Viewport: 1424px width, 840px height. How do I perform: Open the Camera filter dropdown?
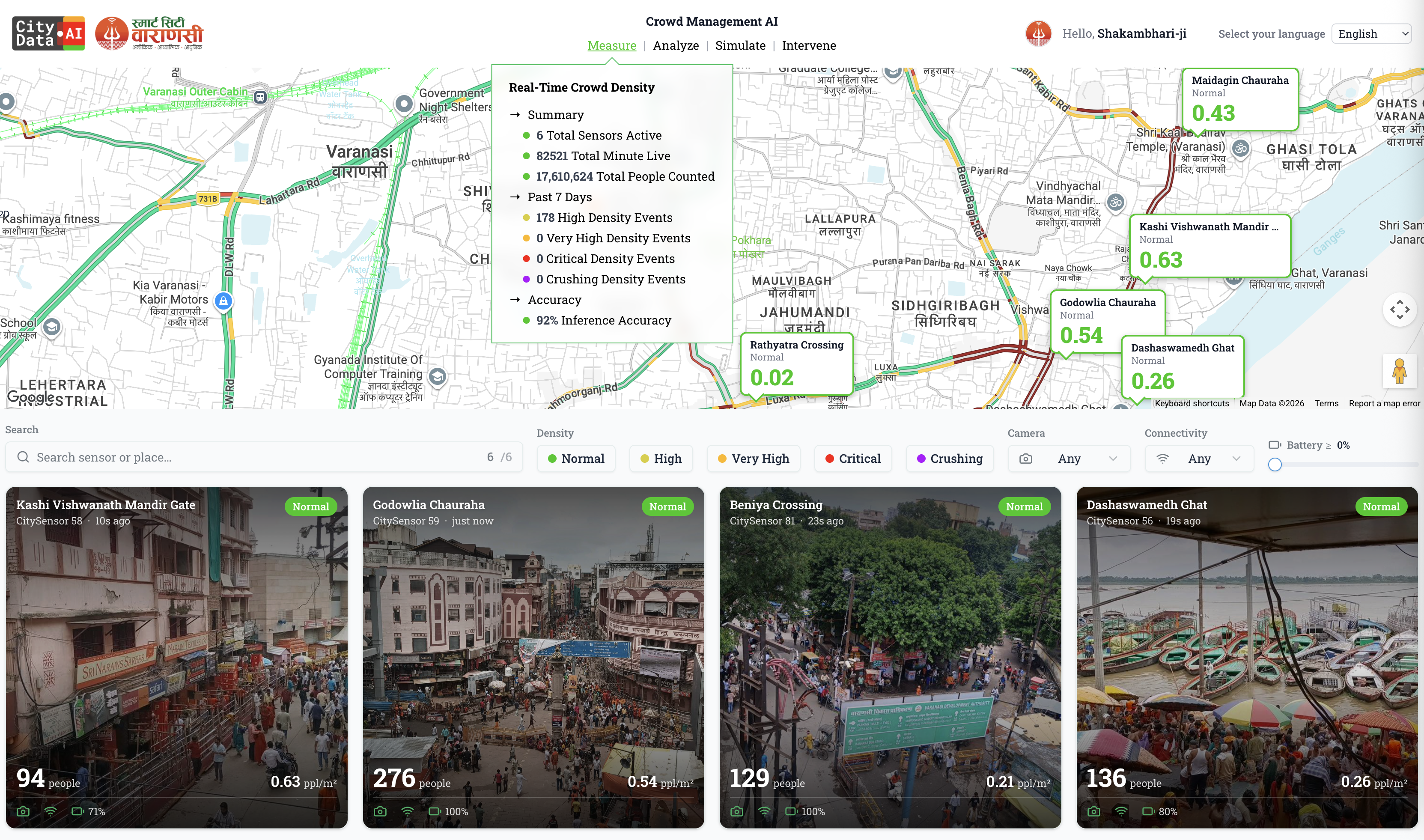(1069, 459)
